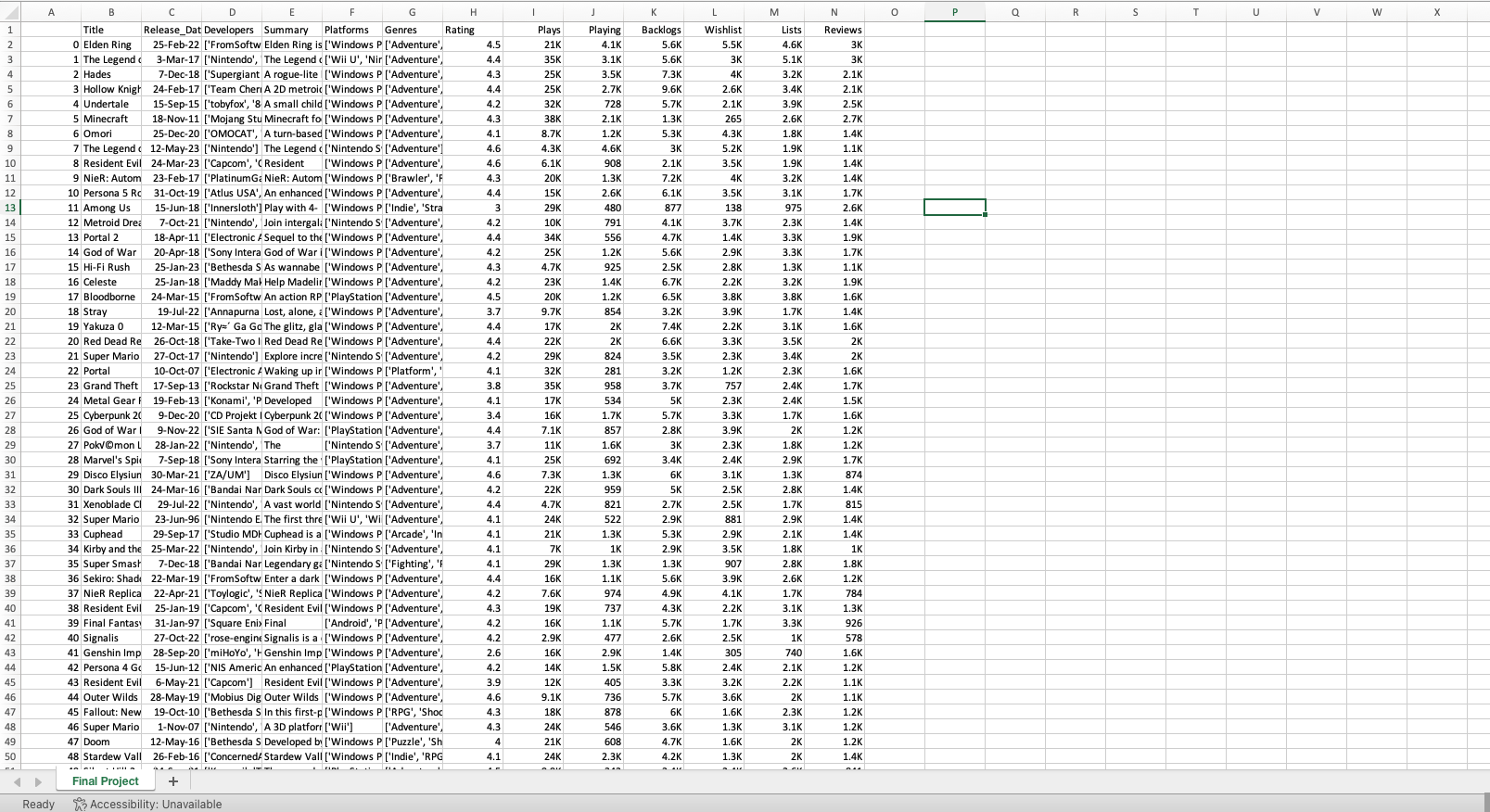The width and height of the screenshot is (1490, 812).
Task: Click the Wishlist header cell
Action: coord(714,30)
